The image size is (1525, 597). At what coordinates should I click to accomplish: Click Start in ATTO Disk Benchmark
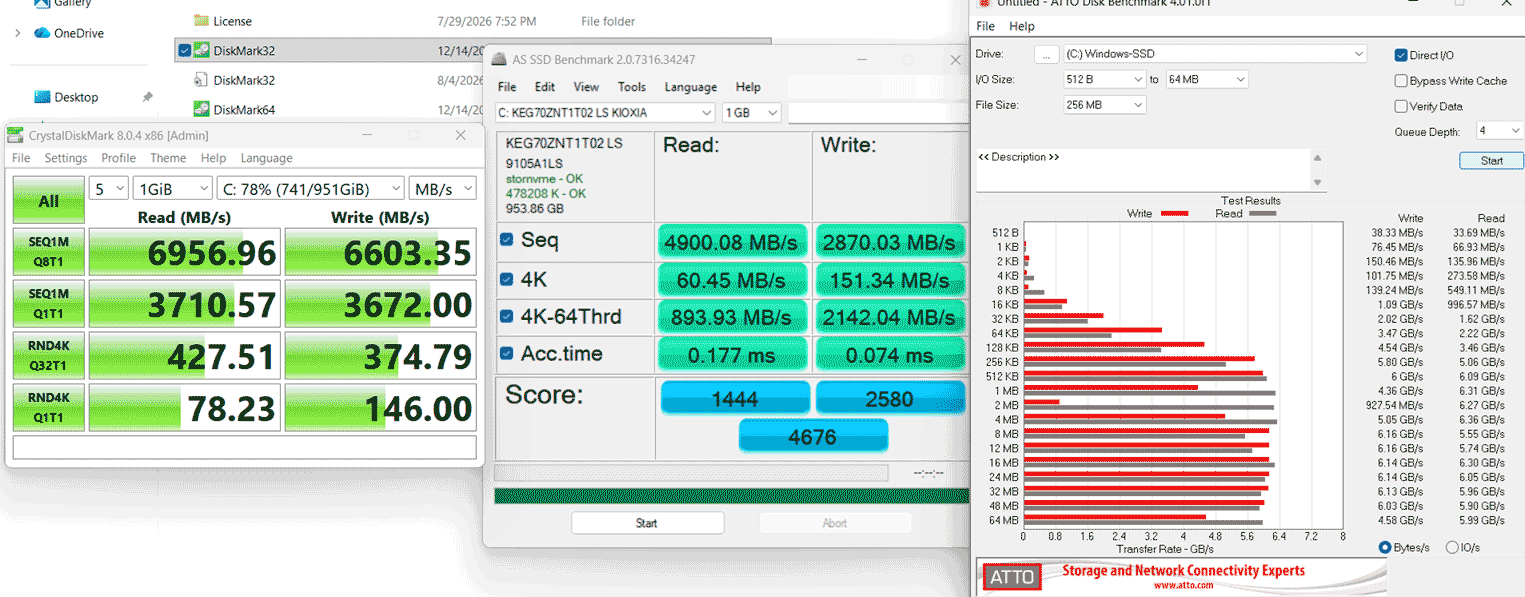click(x=1491, y=160)
